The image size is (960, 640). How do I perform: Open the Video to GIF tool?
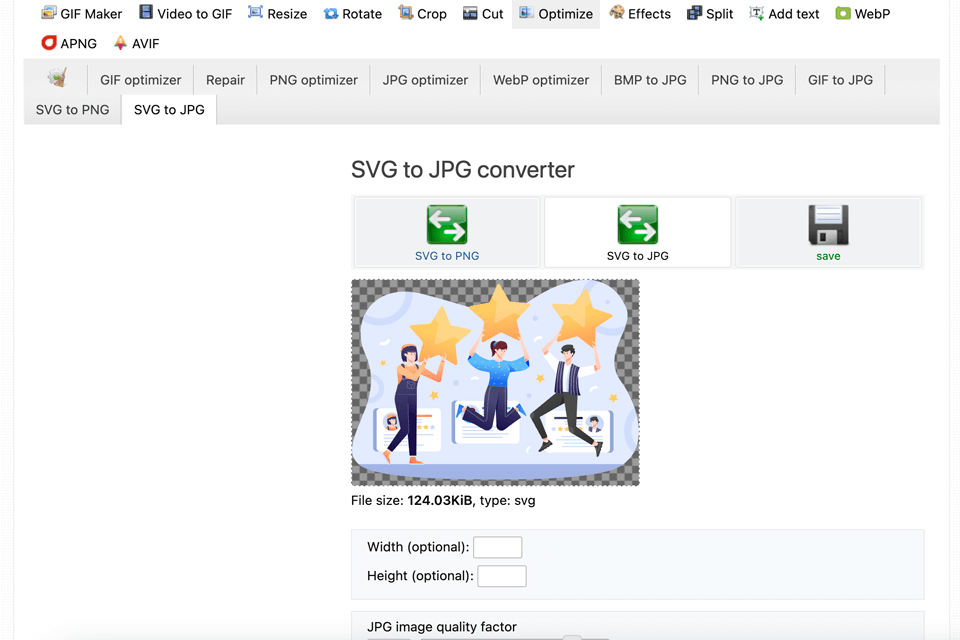[186, 13]
